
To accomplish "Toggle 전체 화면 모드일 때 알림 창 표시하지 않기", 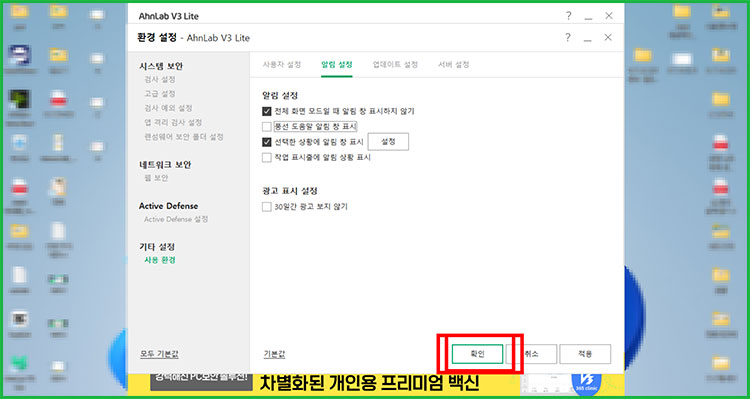I will pos(266,111).
